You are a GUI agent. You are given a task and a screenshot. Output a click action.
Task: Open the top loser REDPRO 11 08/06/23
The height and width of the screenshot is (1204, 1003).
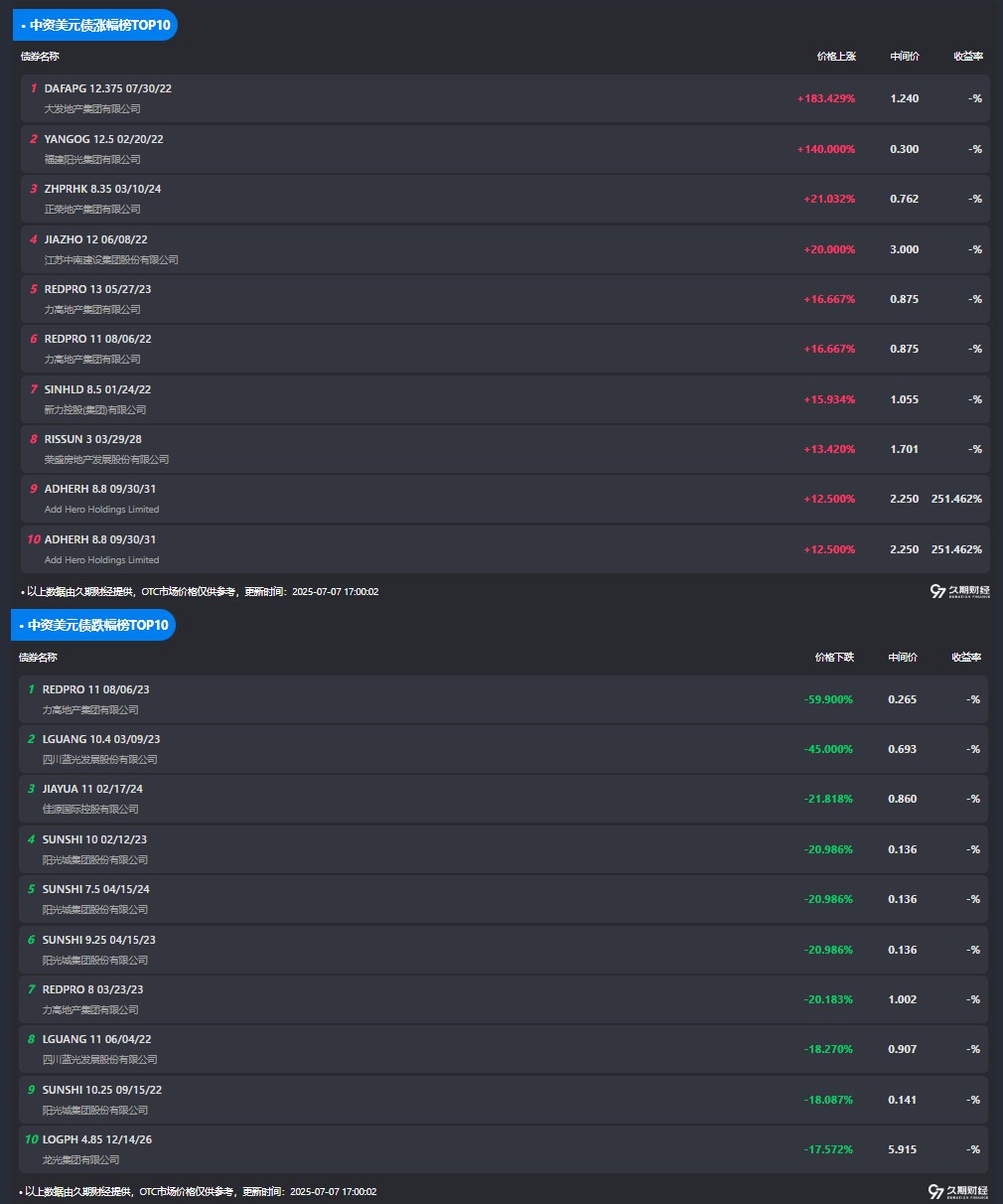(x=503, y=699)
